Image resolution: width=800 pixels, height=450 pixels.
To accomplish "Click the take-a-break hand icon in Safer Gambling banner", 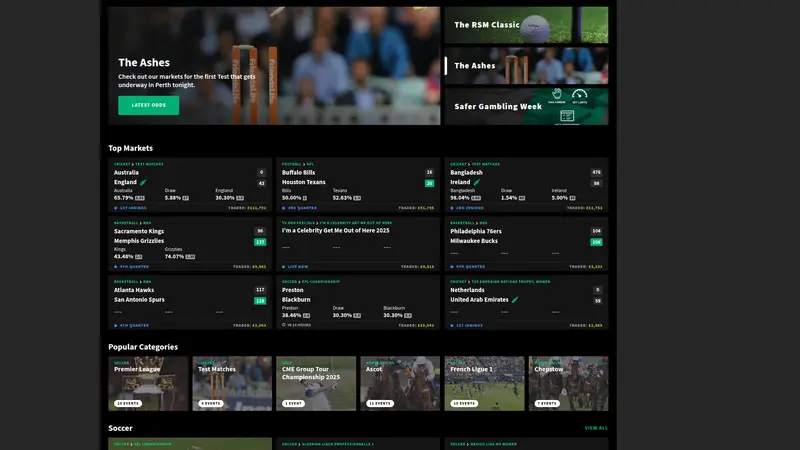I will (557, 95).
